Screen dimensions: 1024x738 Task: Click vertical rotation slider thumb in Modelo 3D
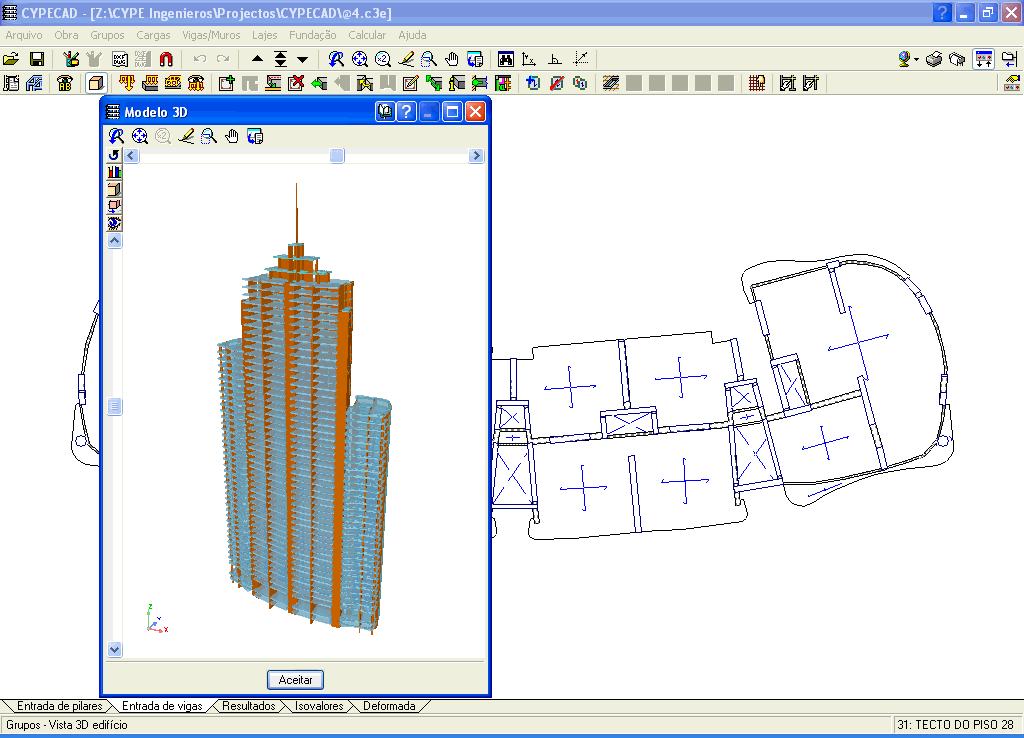click(114, 406)
